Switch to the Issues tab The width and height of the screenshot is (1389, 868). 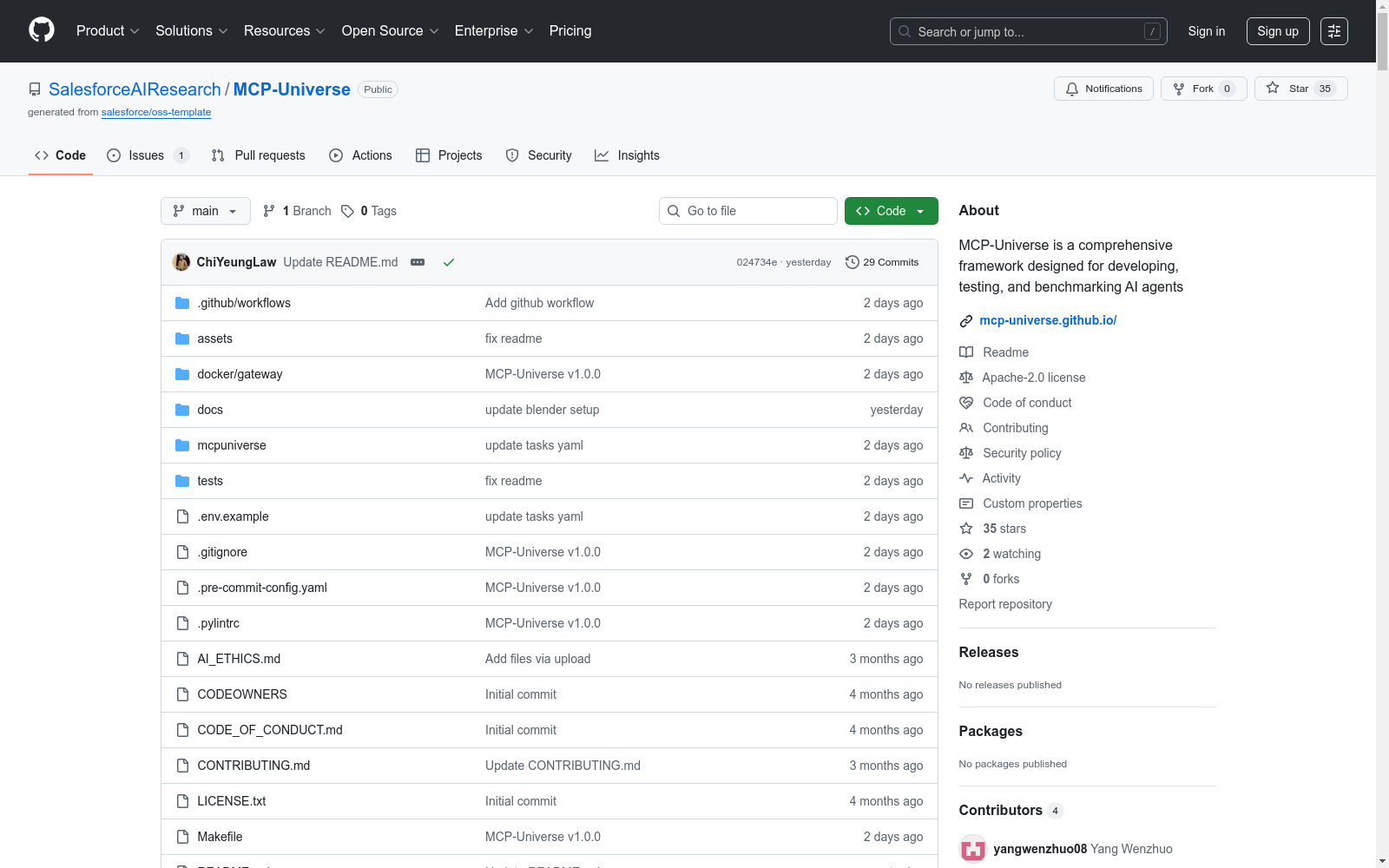pos(148,155)
